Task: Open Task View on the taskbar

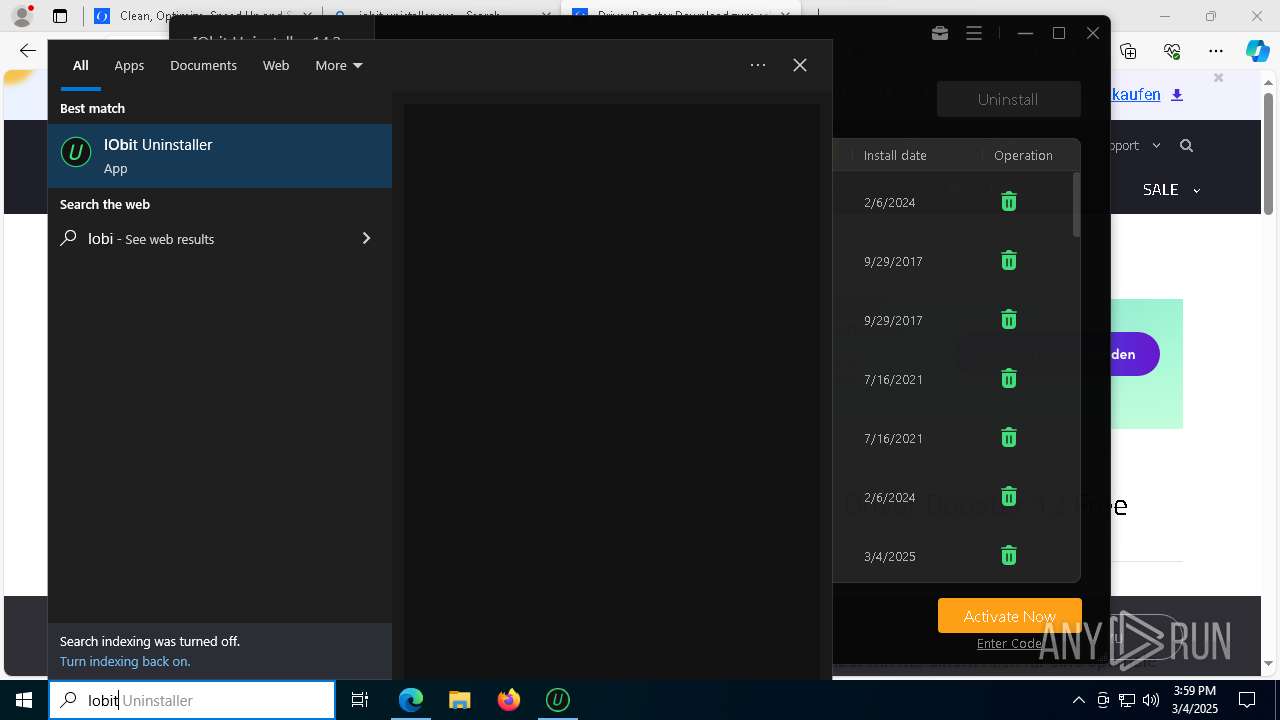Action: pos(360,700)
